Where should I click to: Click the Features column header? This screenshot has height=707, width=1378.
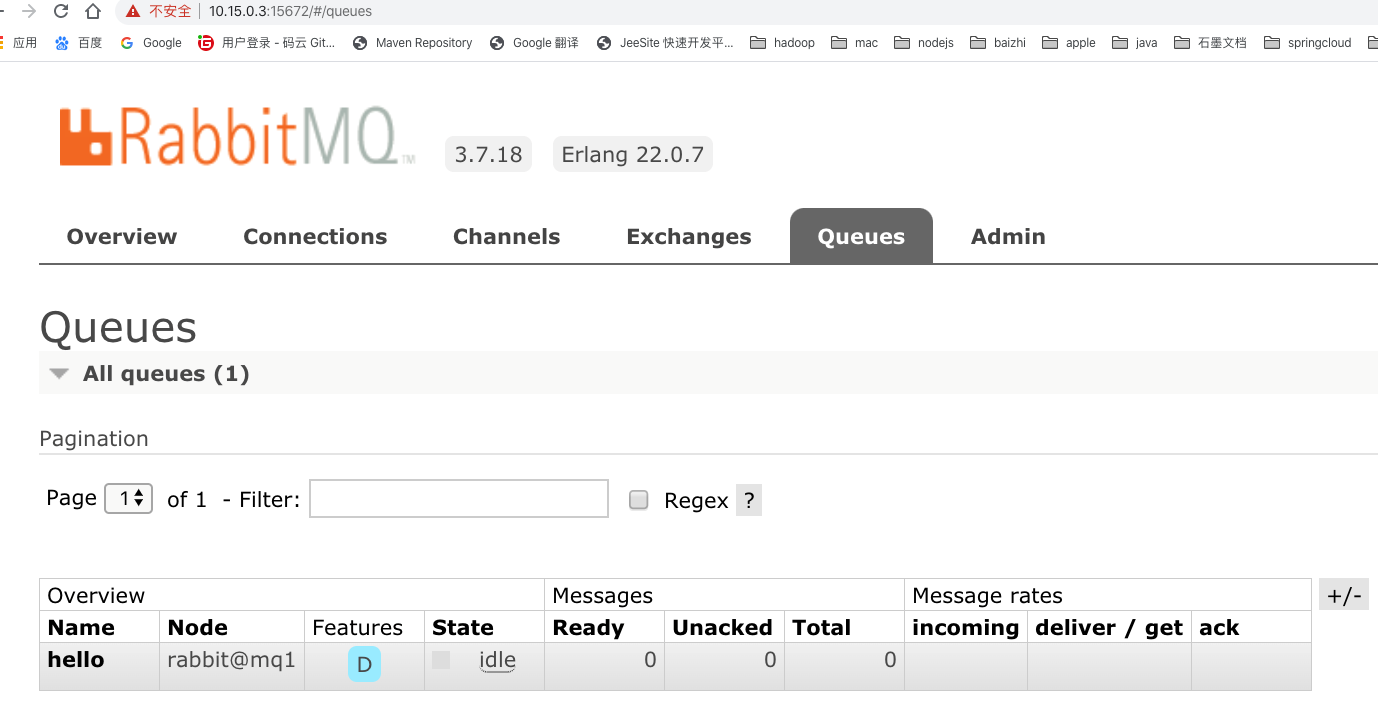(x=357, y=628)
